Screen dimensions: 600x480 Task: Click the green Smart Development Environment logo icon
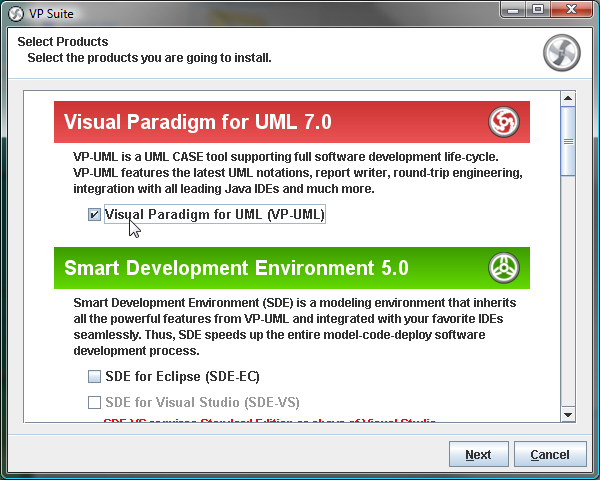coord(504,268)
